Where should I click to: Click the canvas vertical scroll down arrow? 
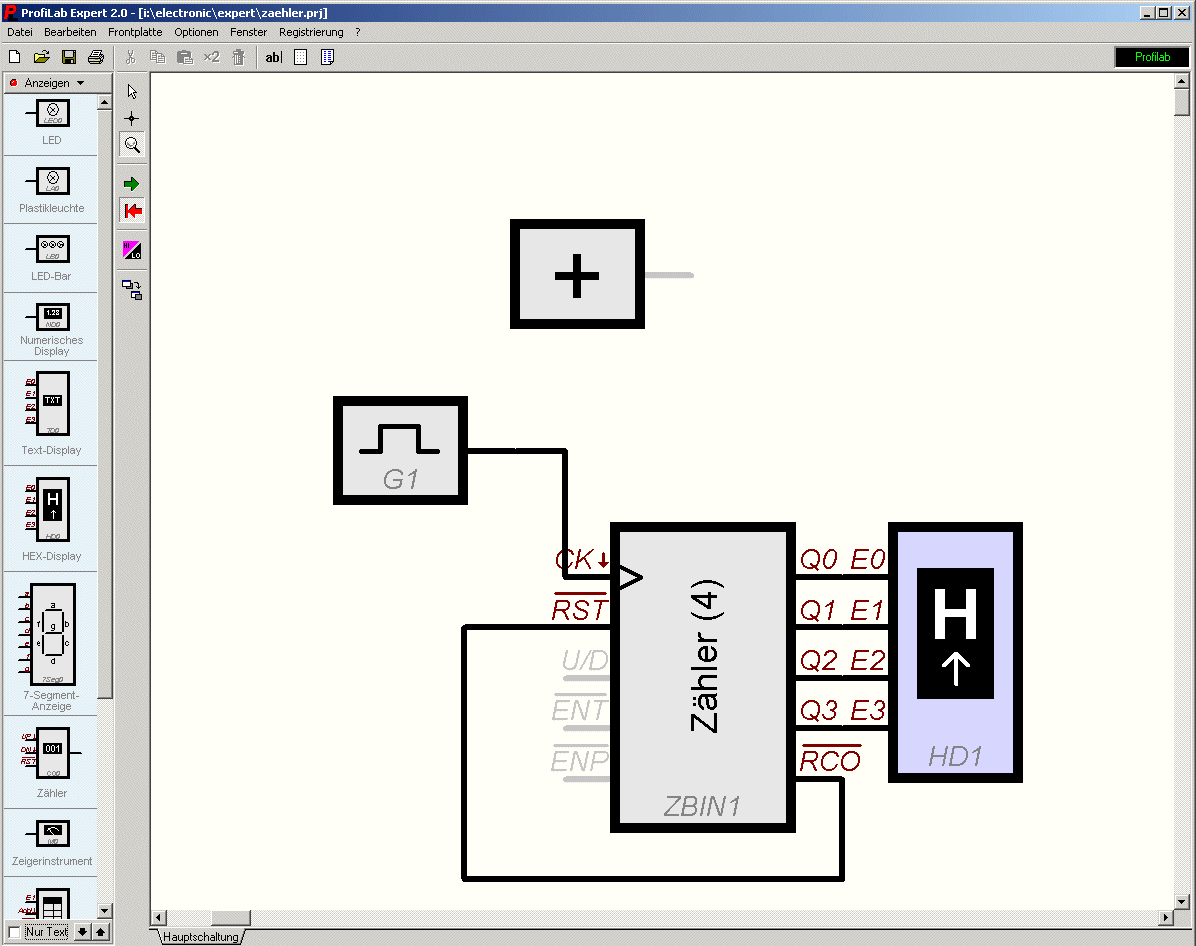click(1182, 902)
